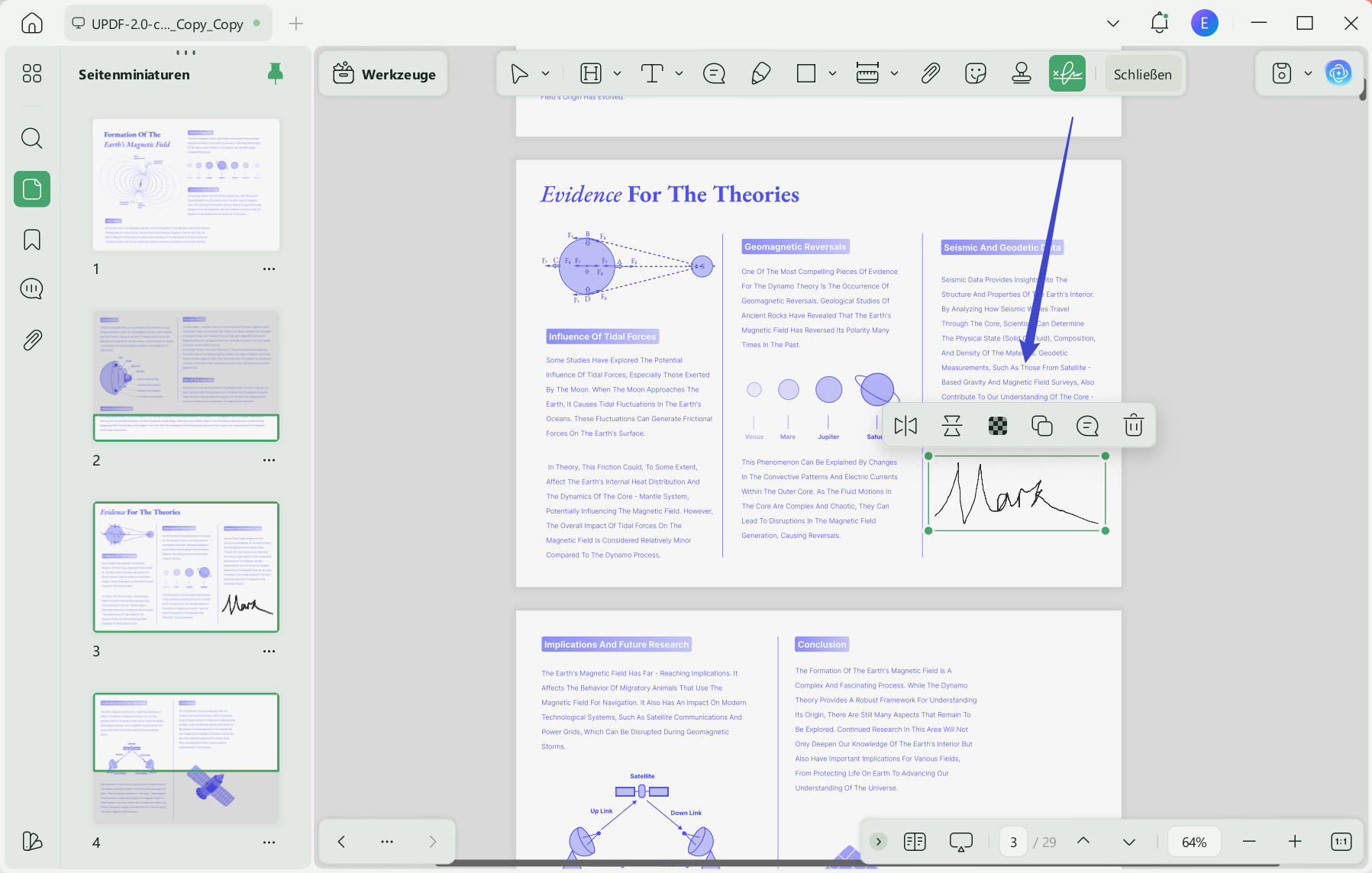1372x873 pixels.
Task: Open the page layout reading mode
Action: [x=915, y=842]
